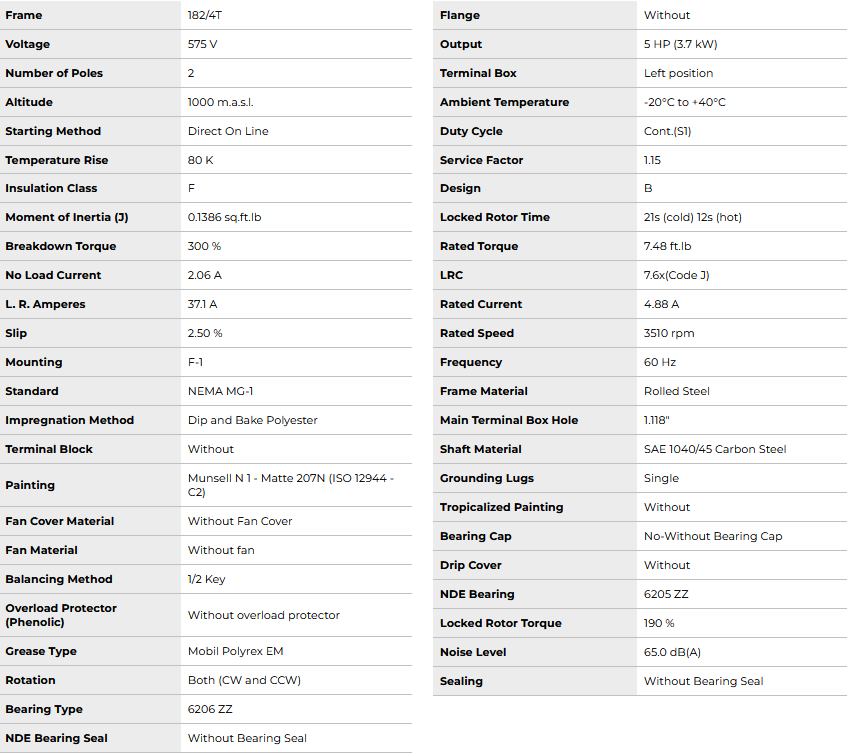Screen dimensions: 848x756
Task: Click the Rated Speed 3510 rpm value
Action: [x=668, y=333]
